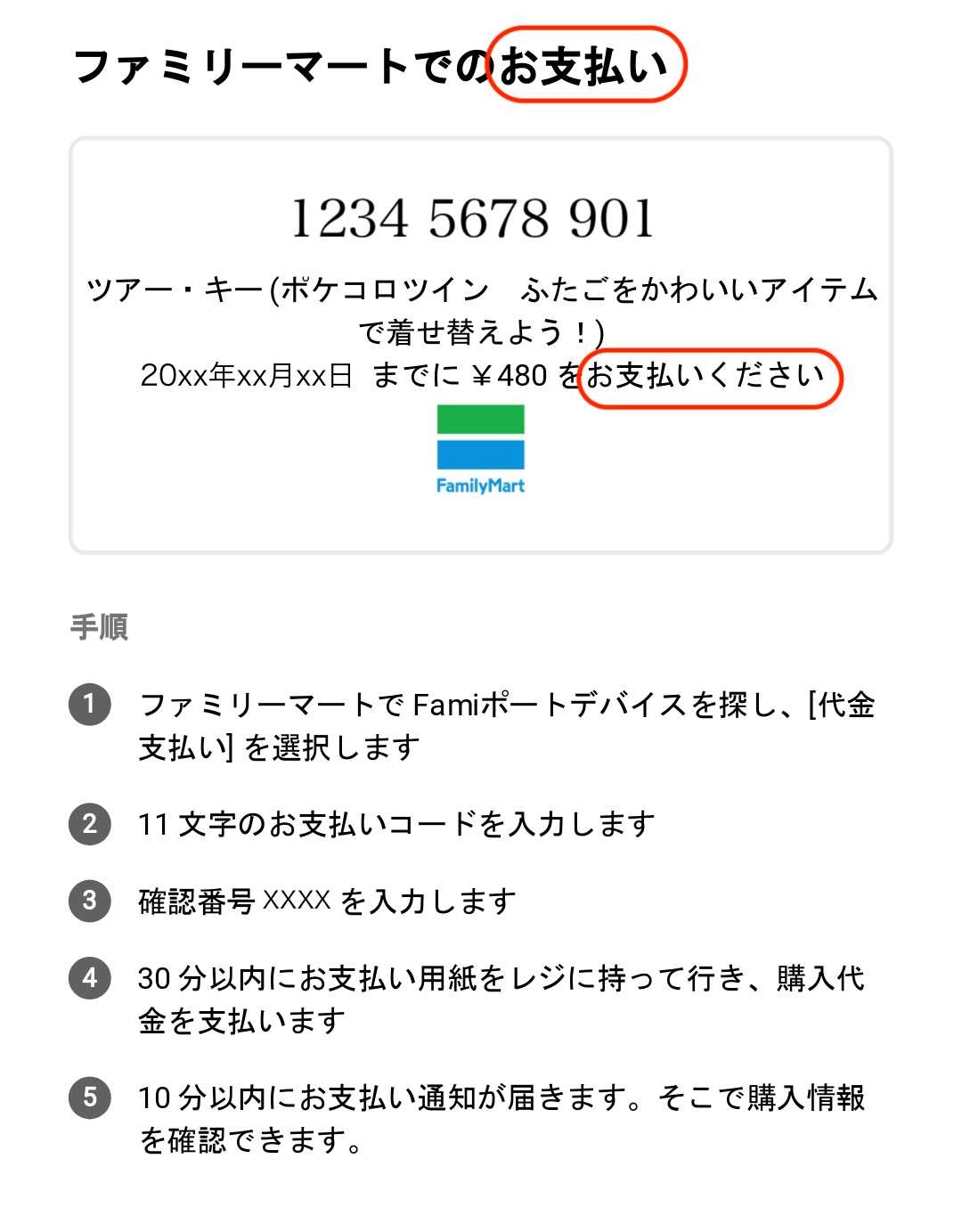
Task: Click the FamilyMart wordmark under logo
Action: 480,485
